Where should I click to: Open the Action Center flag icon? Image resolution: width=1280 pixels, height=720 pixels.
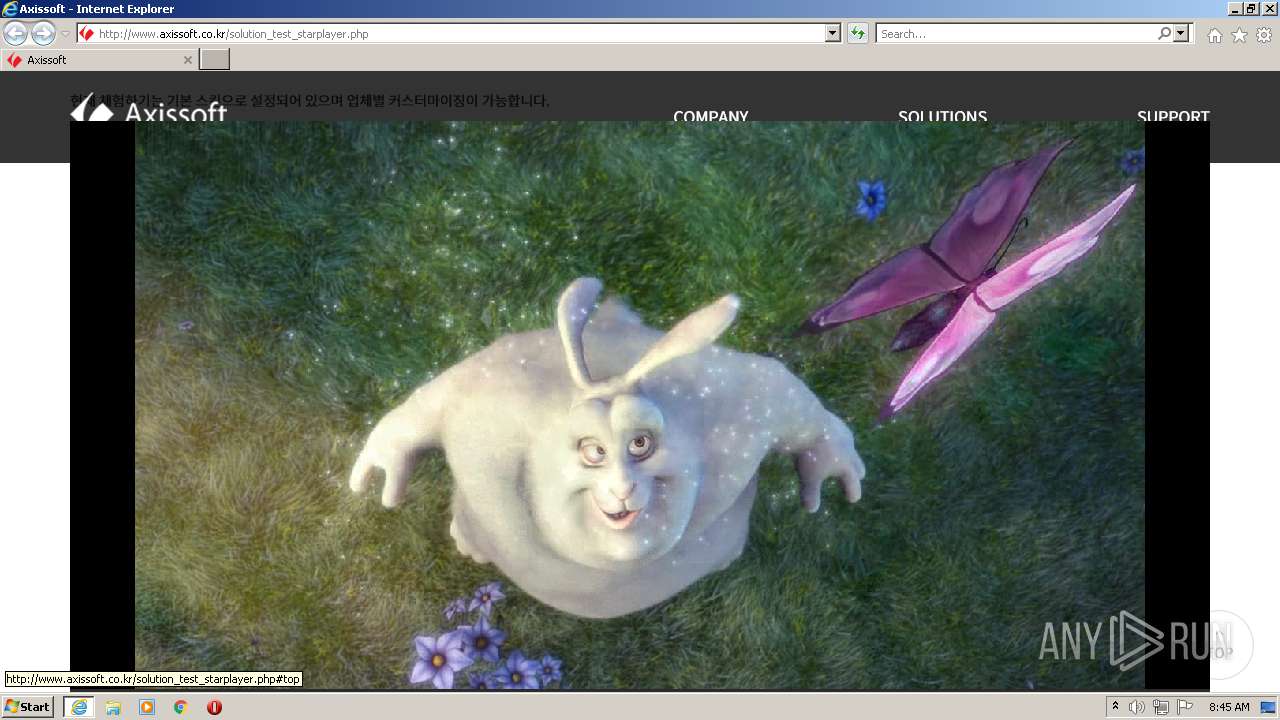tap(1185, 707)
